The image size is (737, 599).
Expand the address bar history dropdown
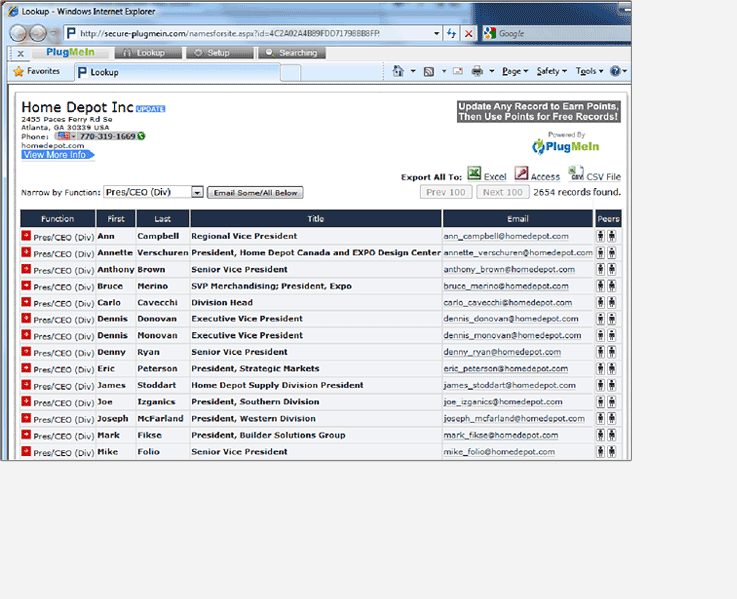(x=437, y=33)
